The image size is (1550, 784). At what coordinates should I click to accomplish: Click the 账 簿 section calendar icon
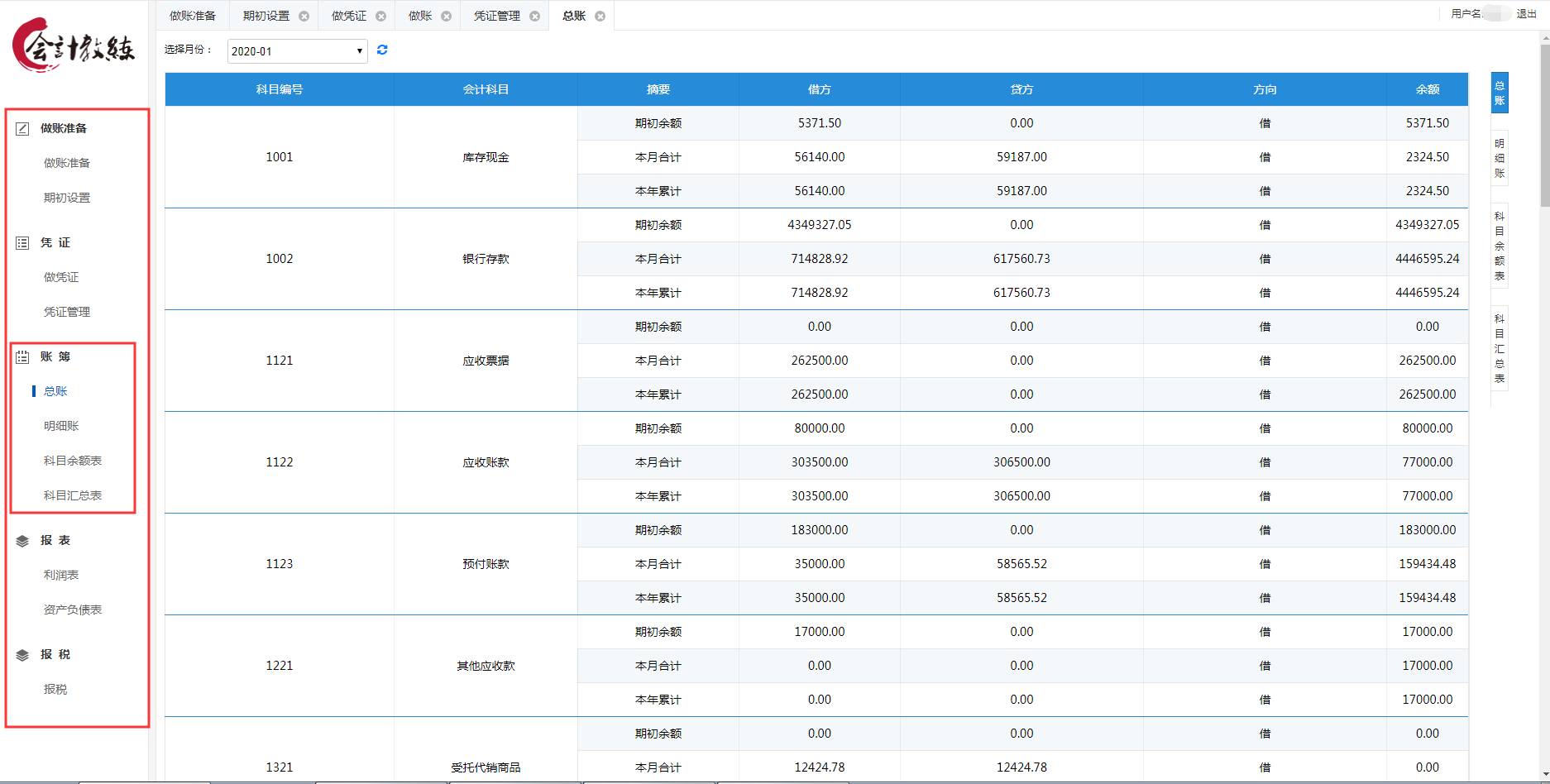pos(22,357)
